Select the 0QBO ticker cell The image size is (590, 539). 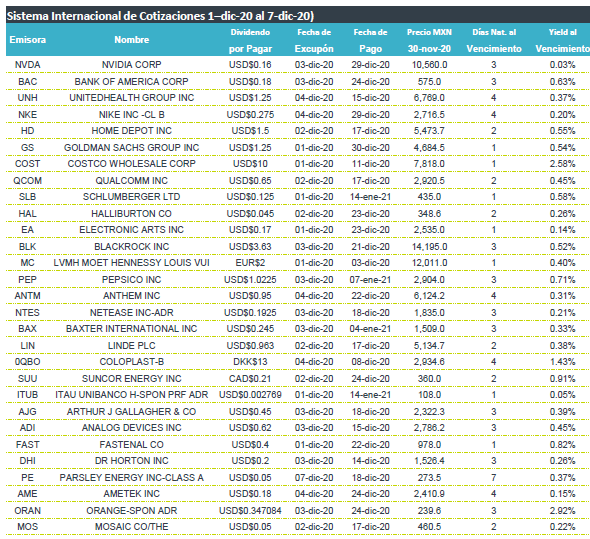click(27, 362)
